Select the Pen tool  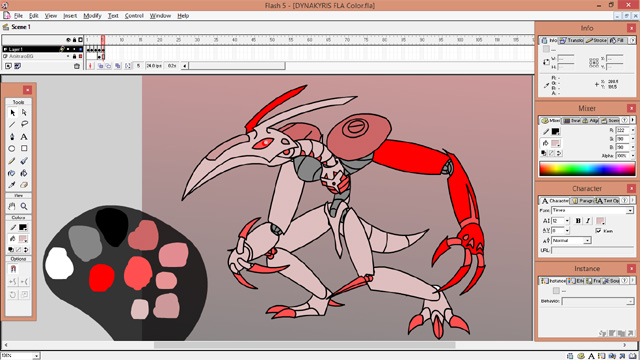12,136
